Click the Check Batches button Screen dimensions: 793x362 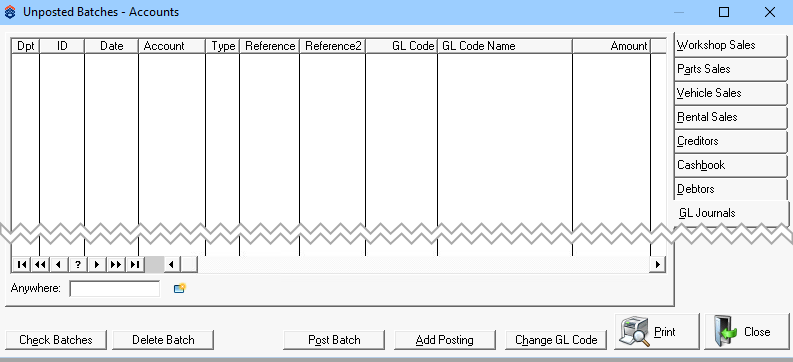coord(56,340)
